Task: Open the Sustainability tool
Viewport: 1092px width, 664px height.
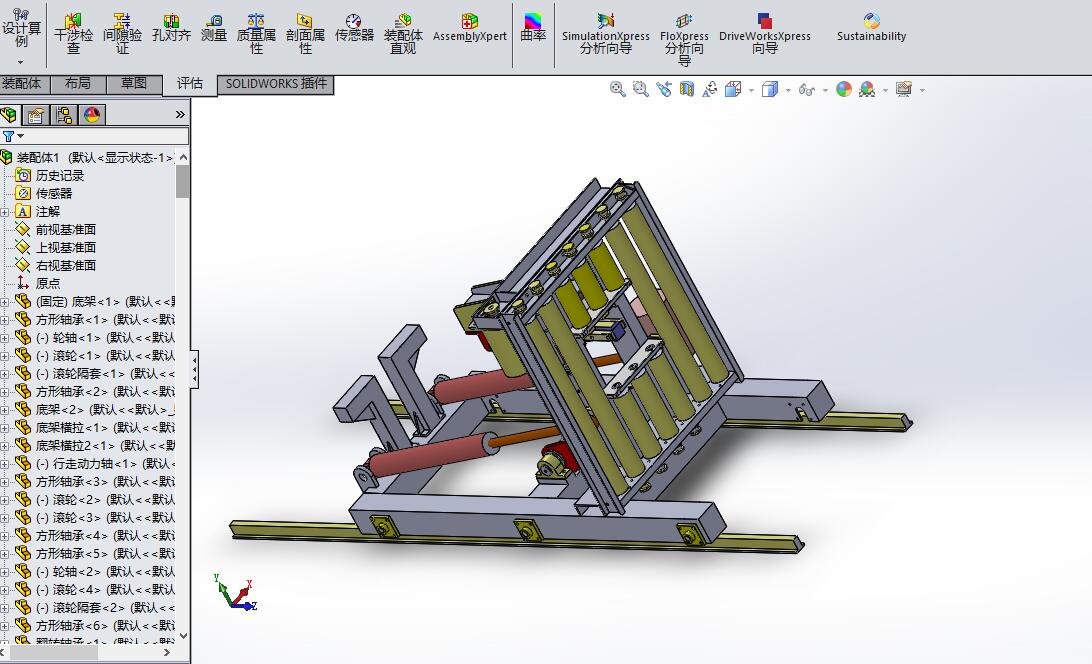Action: point(871,28)
